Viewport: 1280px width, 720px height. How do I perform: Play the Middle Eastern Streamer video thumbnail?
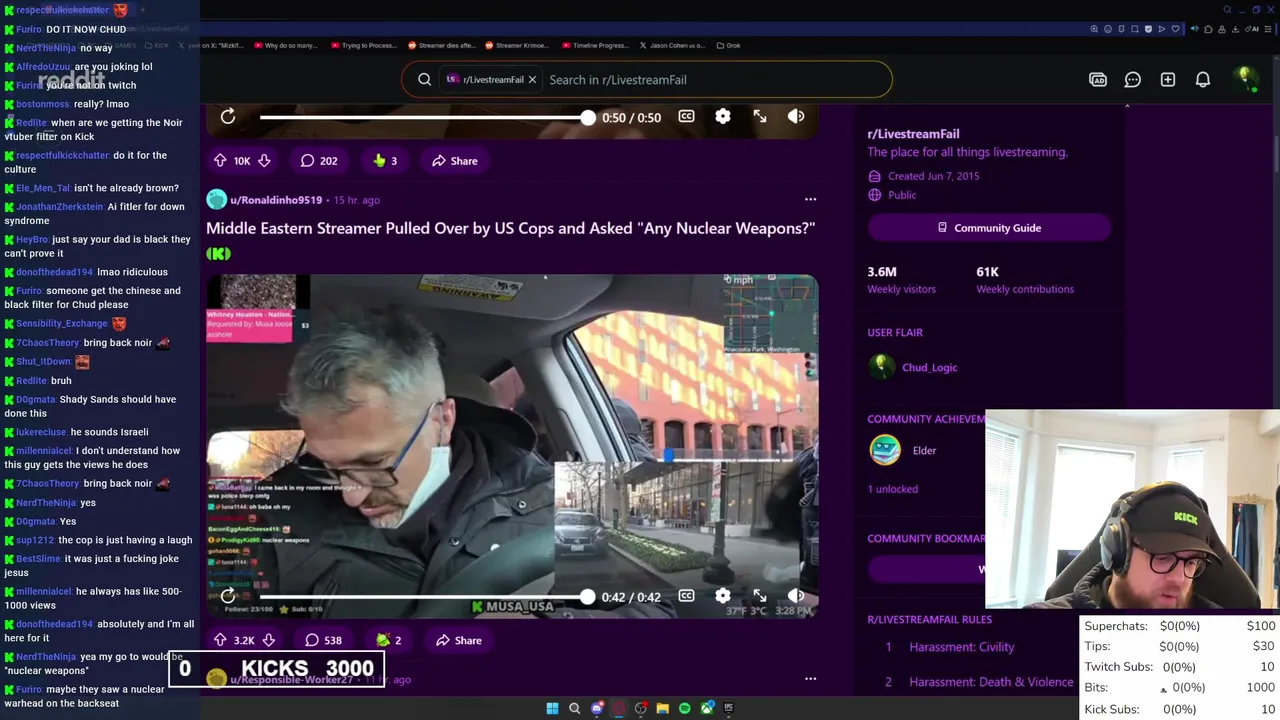click(x=512, y=446)
